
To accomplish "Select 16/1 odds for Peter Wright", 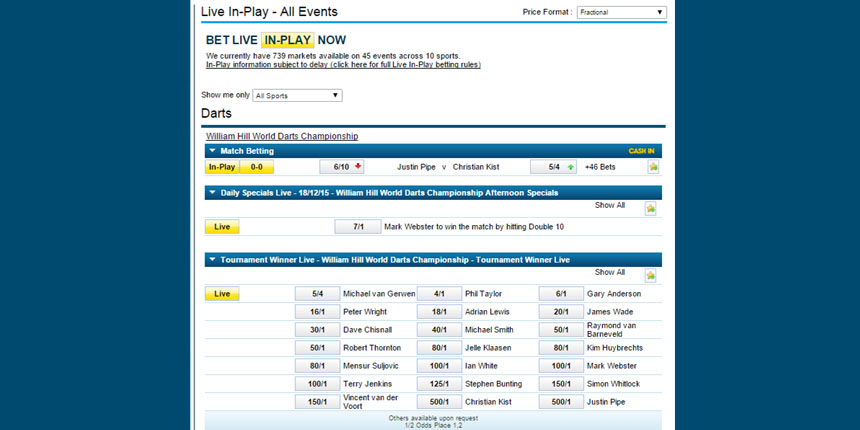I will [x=318, y=312].
